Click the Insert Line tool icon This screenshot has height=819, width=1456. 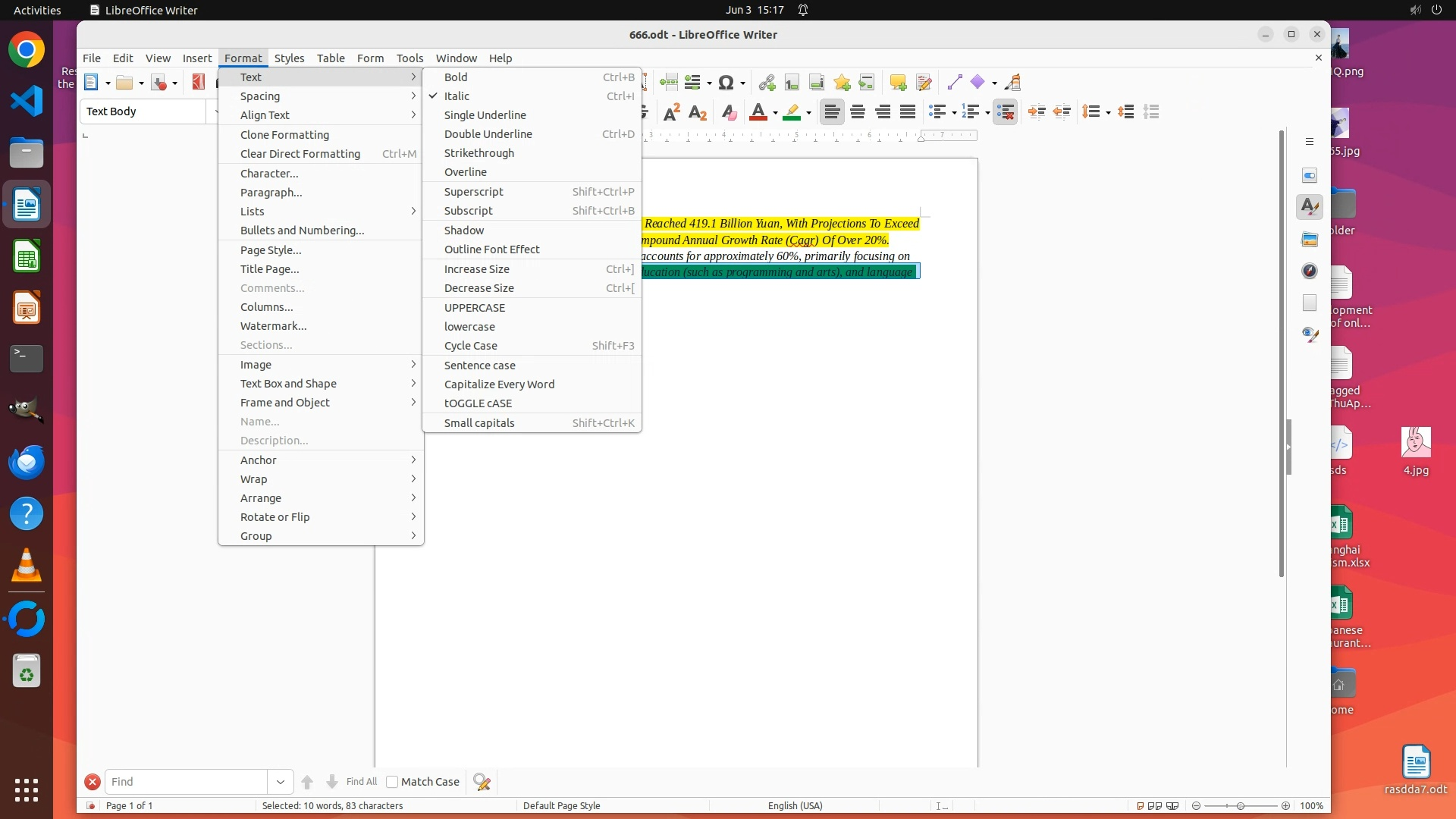tap(954, 83)
